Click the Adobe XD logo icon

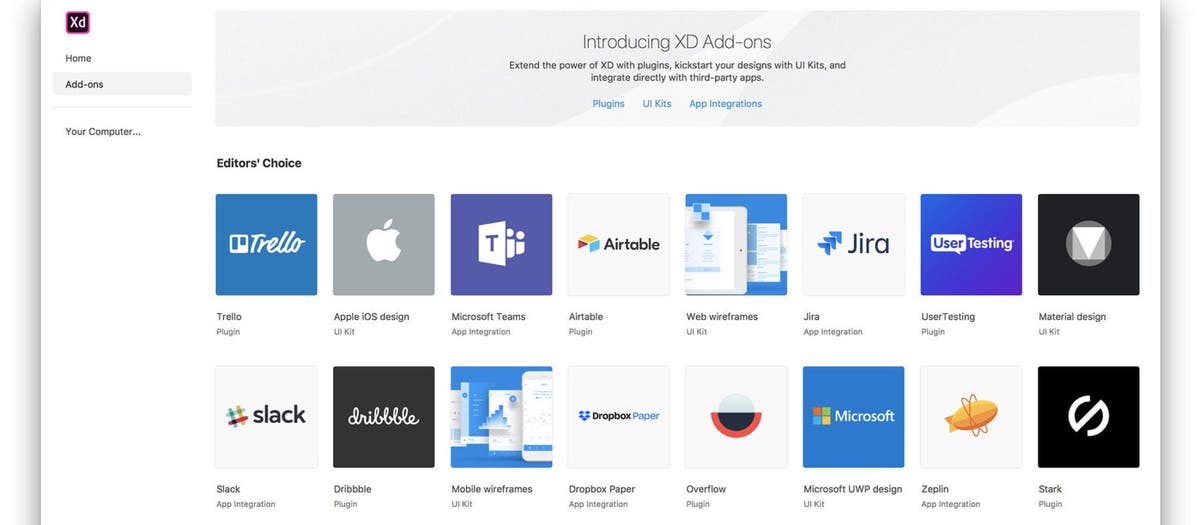[x=78, y=23]
